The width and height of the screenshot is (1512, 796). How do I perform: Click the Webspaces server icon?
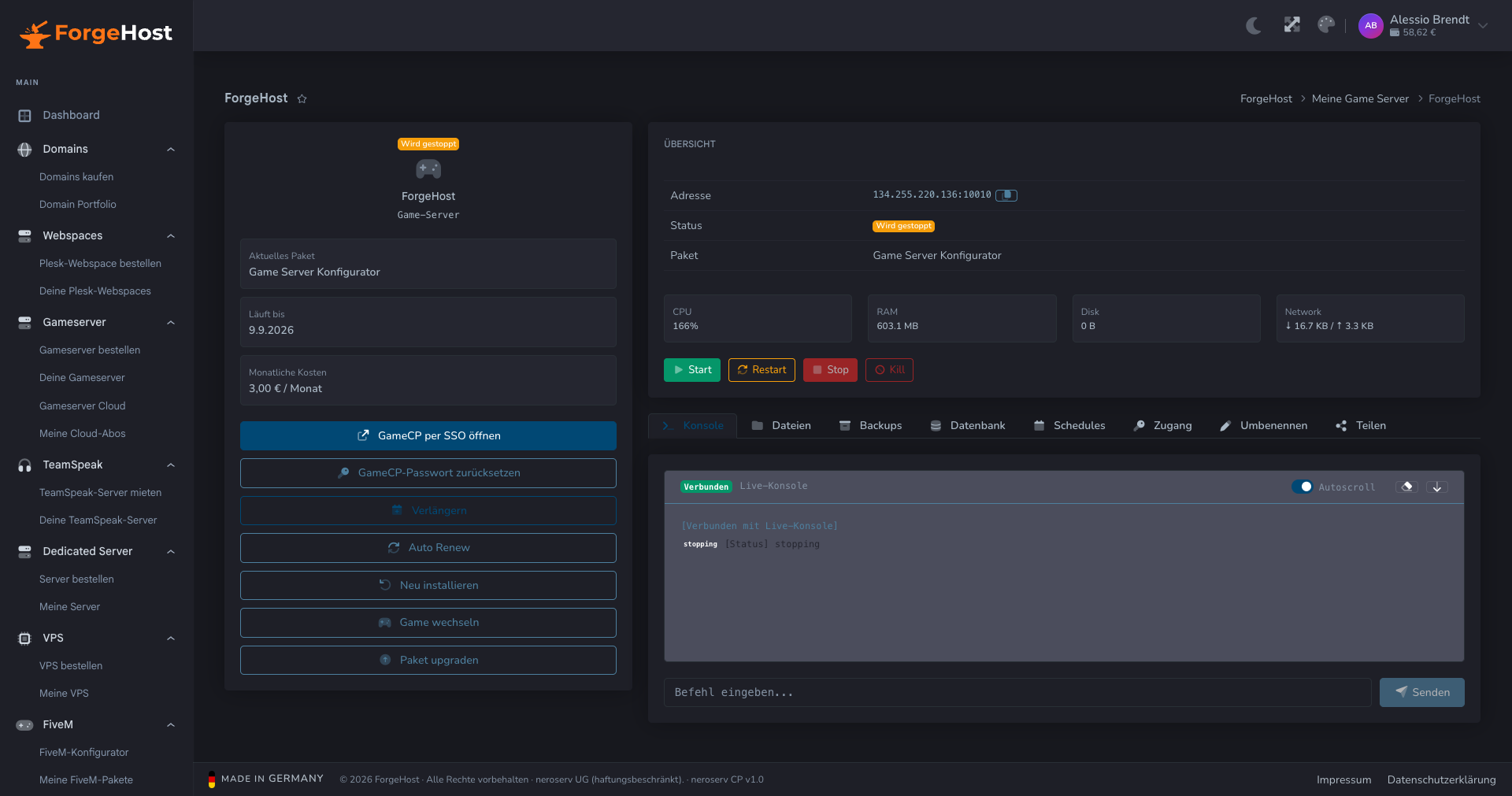(x=24, y=236)
